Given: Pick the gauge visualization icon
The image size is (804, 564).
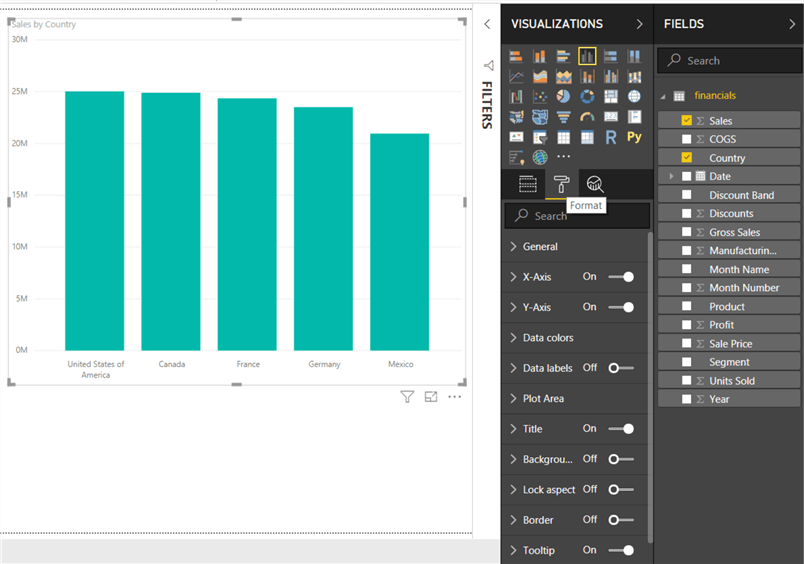Looking at the screenshot, I should point(587,117).
